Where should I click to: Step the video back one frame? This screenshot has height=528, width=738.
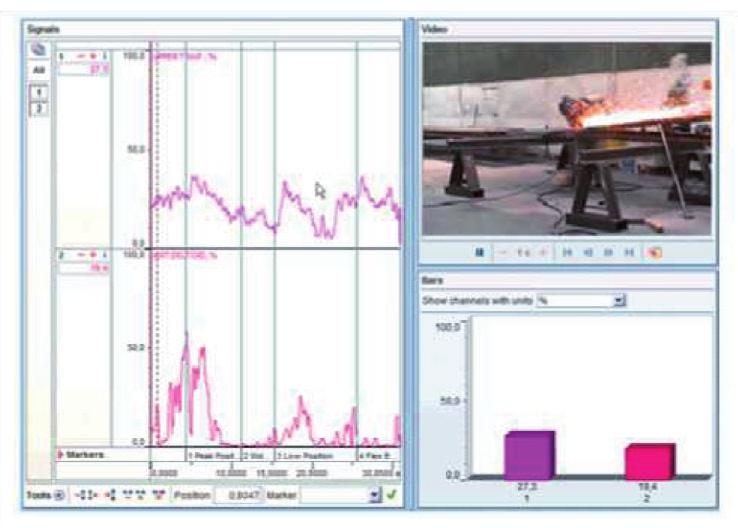(588, 253)
